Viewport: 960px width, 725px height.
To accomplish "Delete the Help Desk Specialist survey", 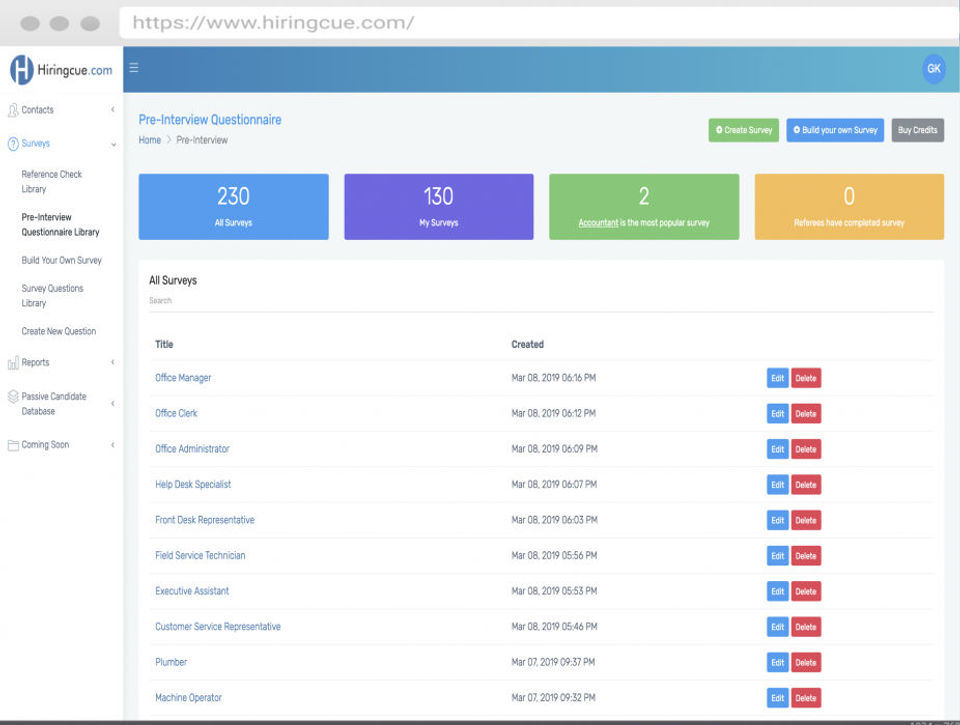I will click(x=806, y=484).
